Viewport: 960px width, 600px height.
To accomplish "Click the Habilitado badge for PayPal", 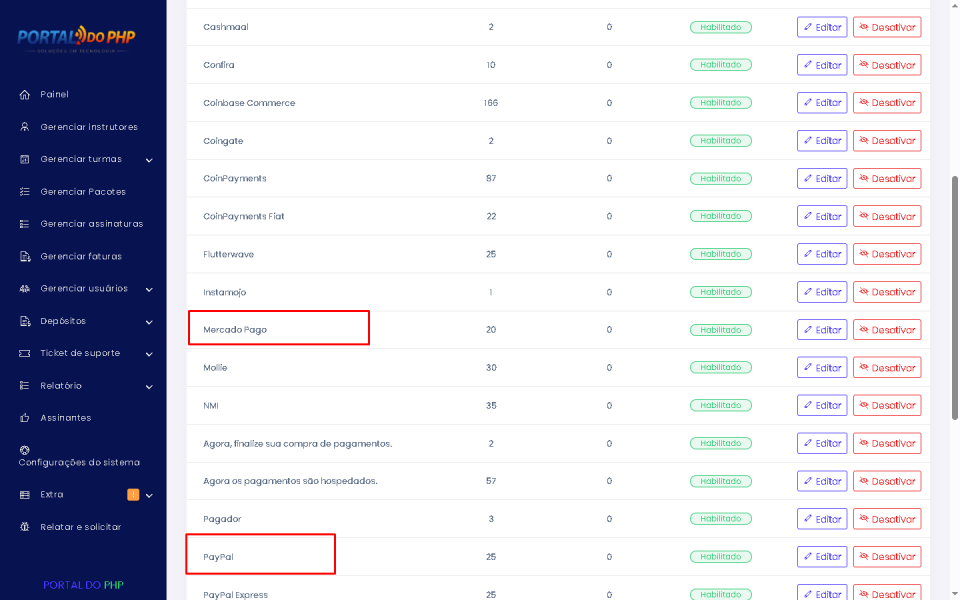I will pyautogui.click(x=721, y=557).
